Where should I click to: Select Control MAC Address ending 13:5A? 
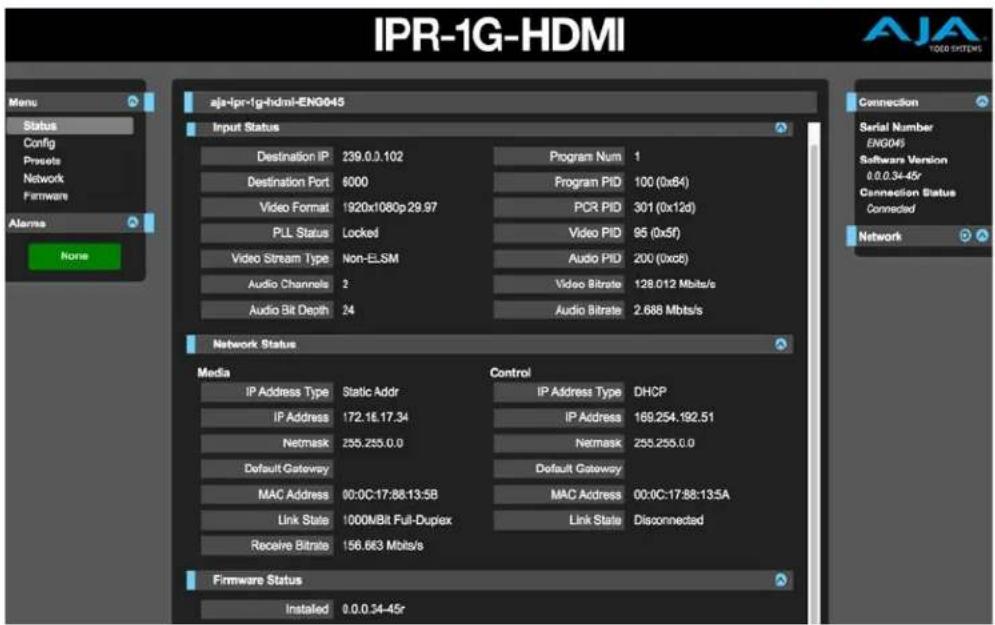(682, 494)
